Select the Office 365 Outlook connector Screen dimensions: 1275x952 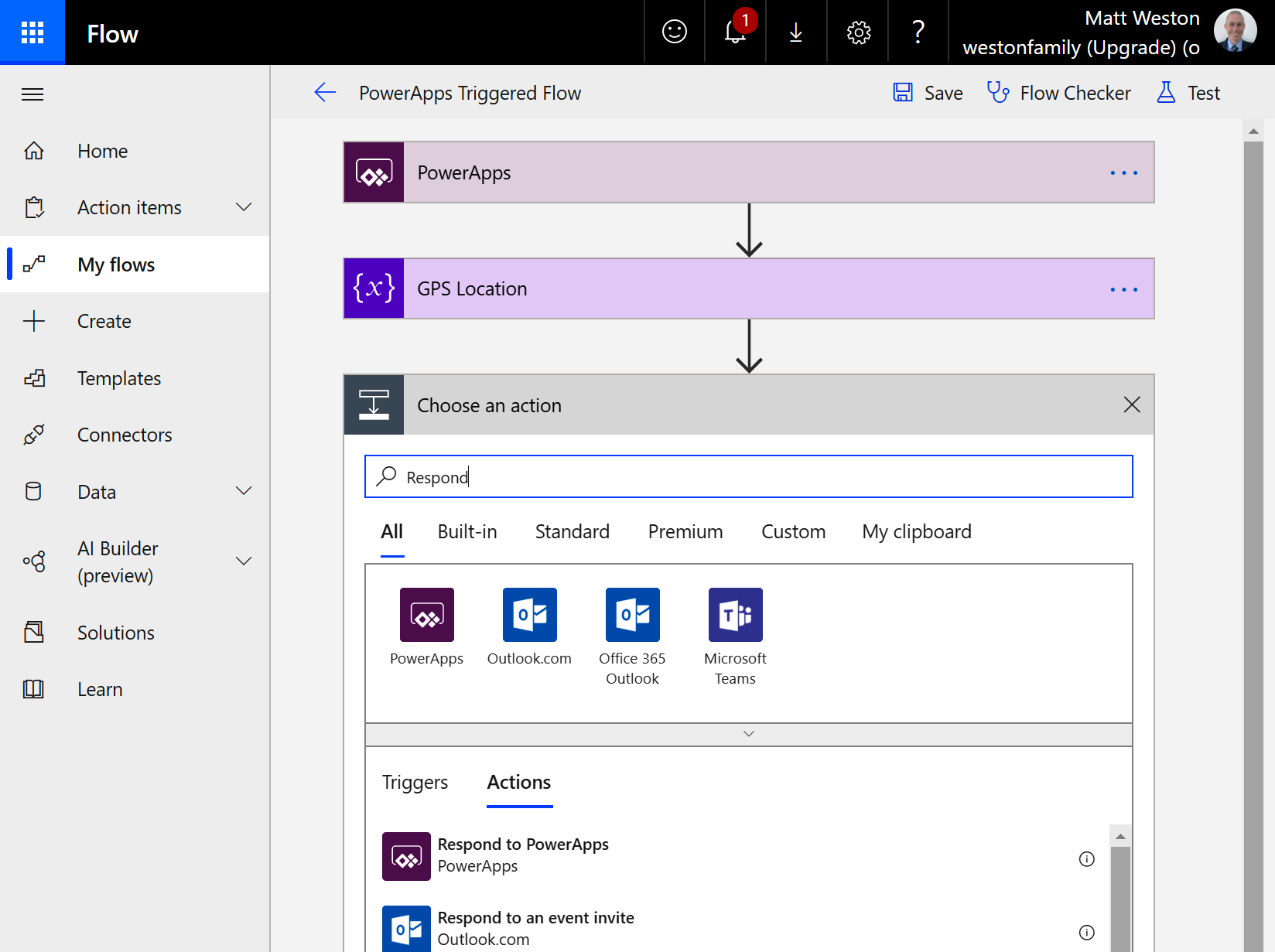[633, 615]
